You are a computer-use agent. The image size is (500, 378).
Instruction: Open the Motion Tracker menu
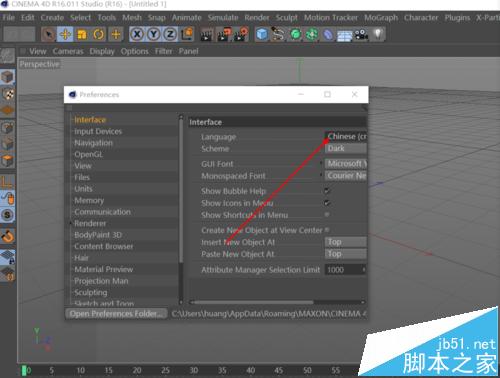click(331, 18)
